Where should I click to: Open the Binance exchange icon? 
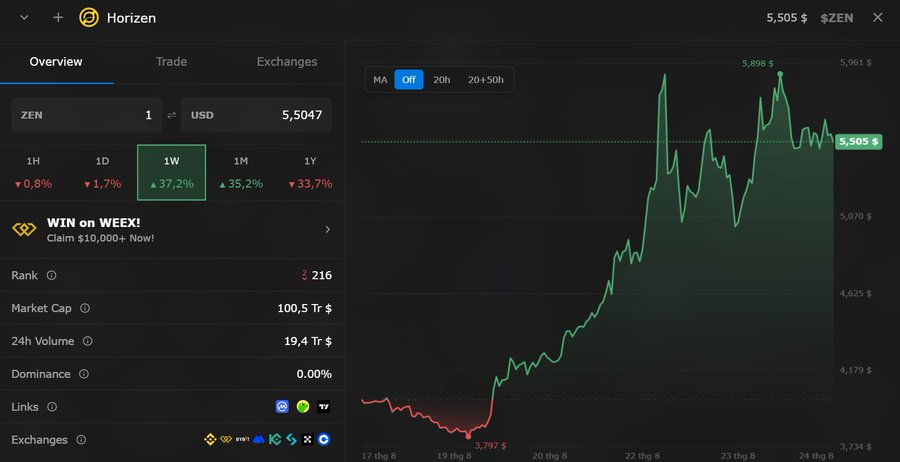(x=210, y=440)
